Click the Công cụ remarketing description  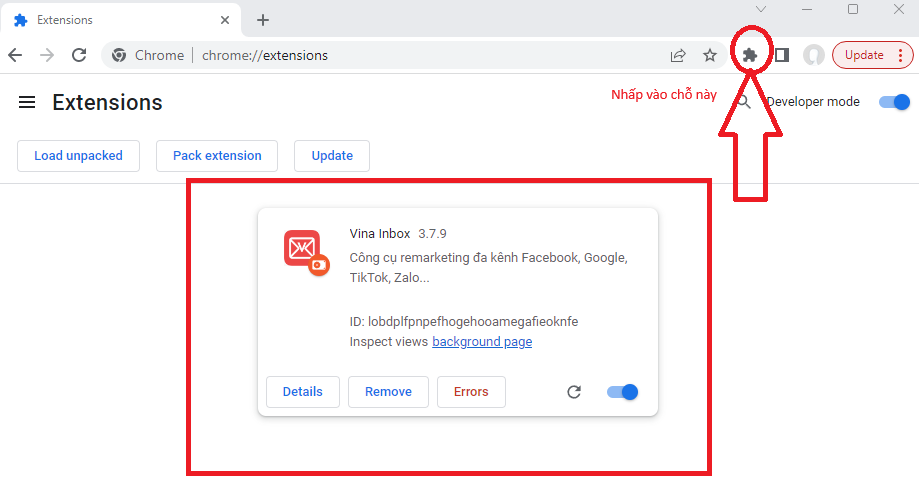coord(488,268)
